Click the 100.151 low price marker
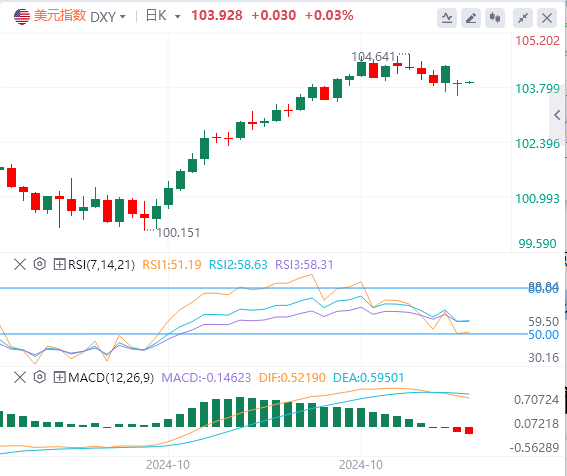 pyautogui.click(x=178, y=233)
